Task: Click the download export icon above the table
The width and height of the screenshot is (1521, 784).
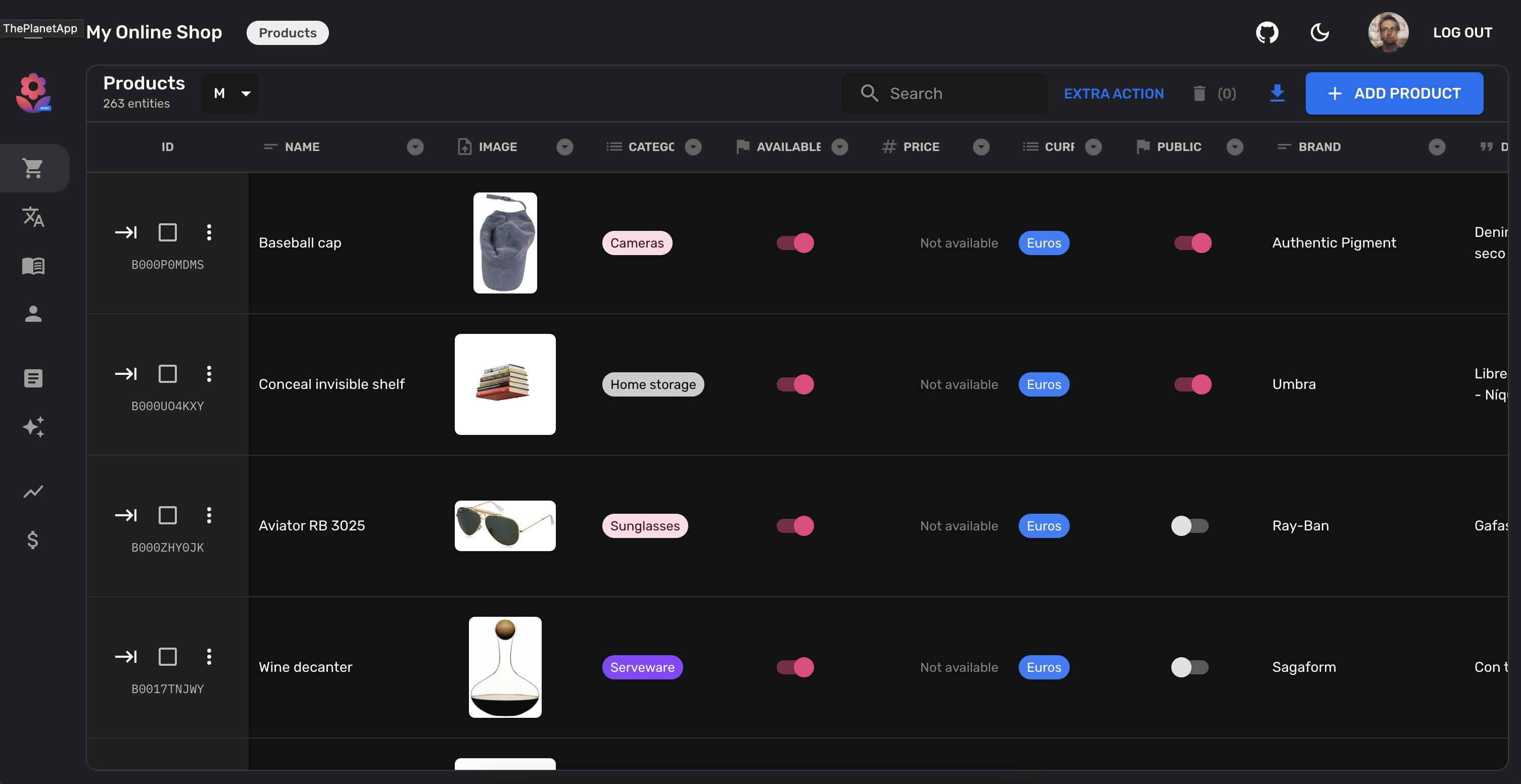Action: 1277,92
